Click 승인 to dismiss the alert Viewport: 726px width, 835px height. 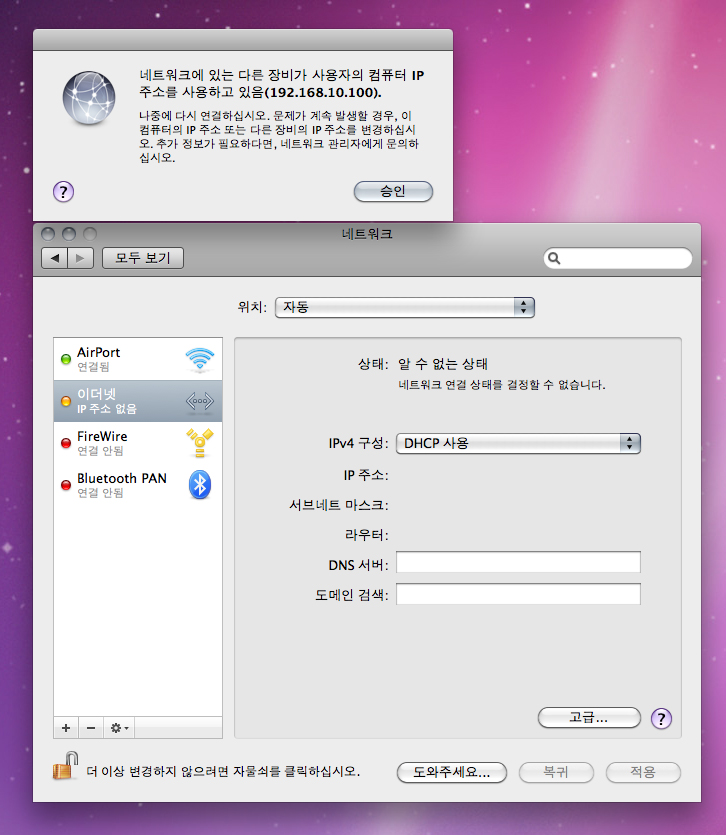coord(393,191)
